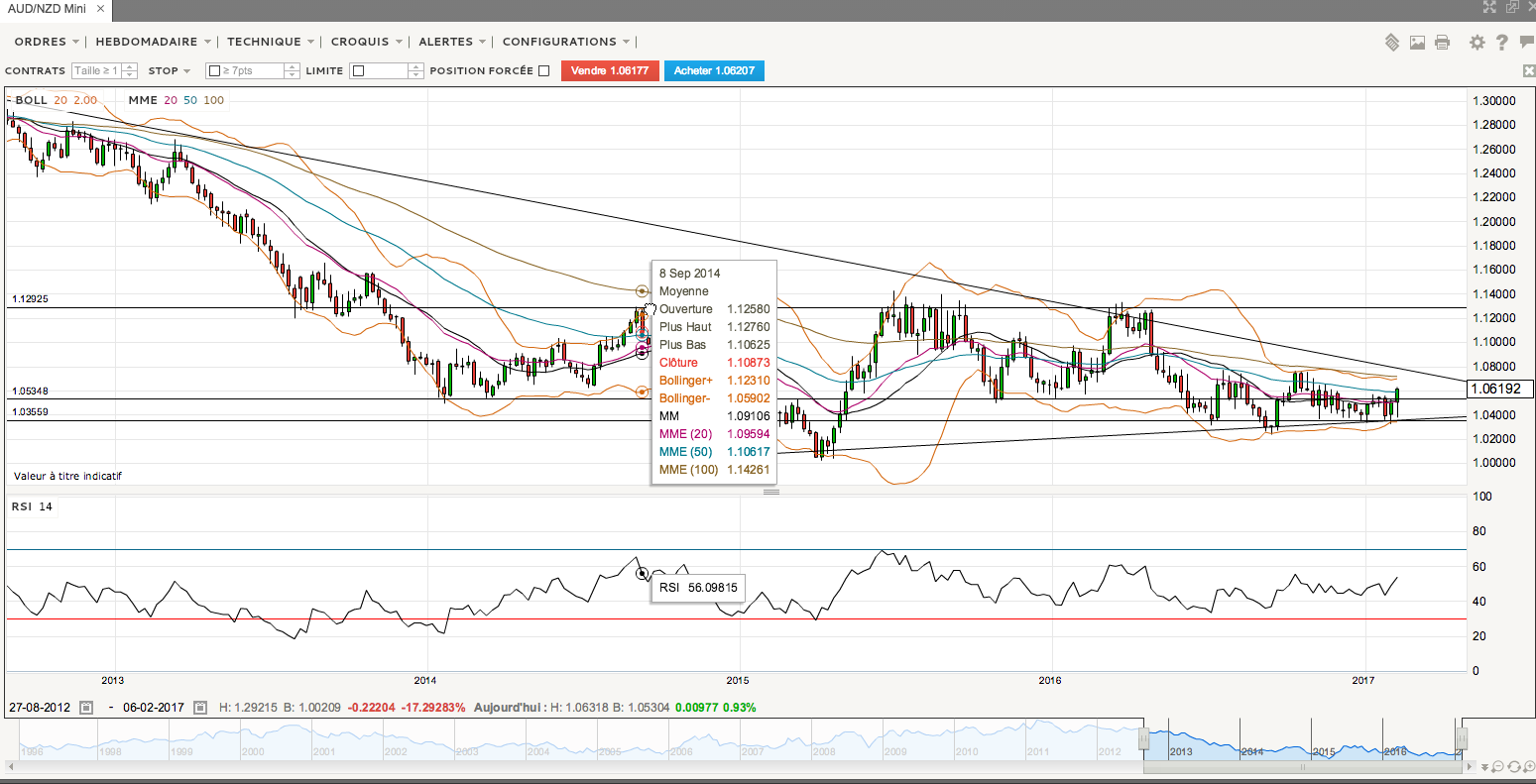Grab the right range slider handle

[1462, 739]
